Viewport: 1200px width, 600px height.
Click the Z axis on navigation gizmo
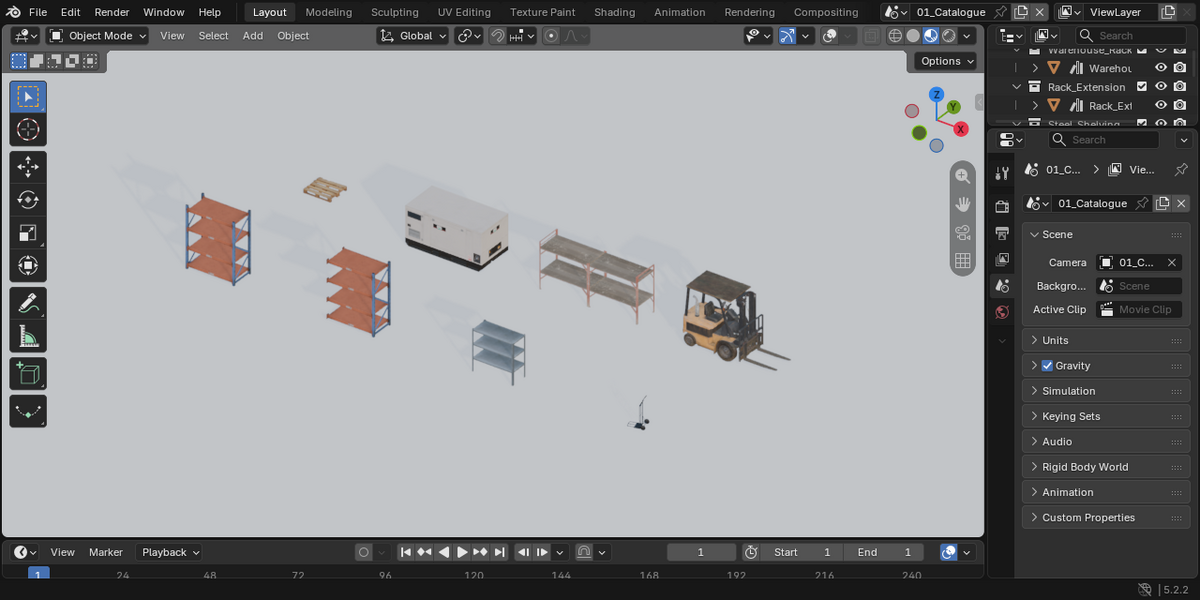click(x=937, y=95)
